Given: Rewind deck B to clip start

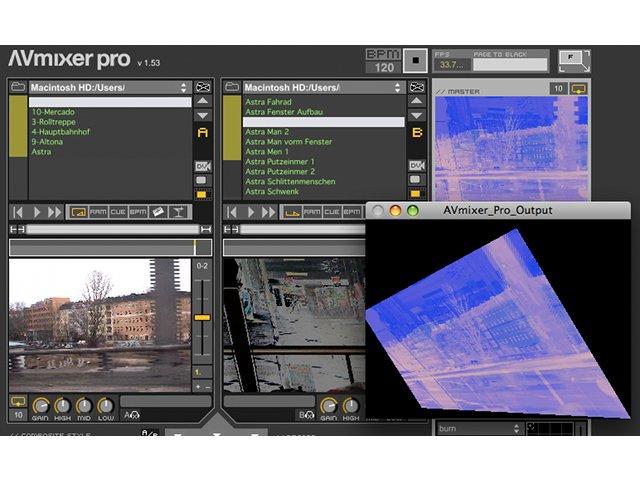Looking at the screenshot, I should 232,212.
